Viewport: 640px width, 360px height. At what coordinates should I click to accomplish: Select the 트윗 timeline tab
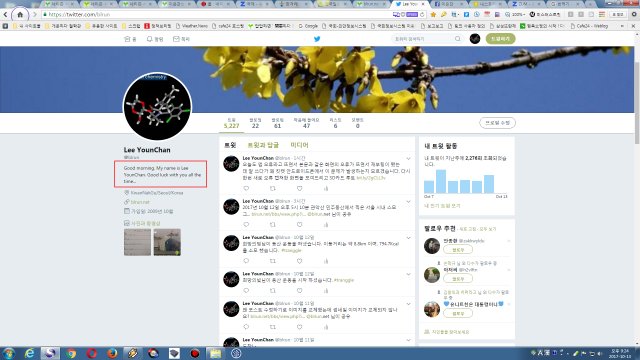tap(230, 145)
